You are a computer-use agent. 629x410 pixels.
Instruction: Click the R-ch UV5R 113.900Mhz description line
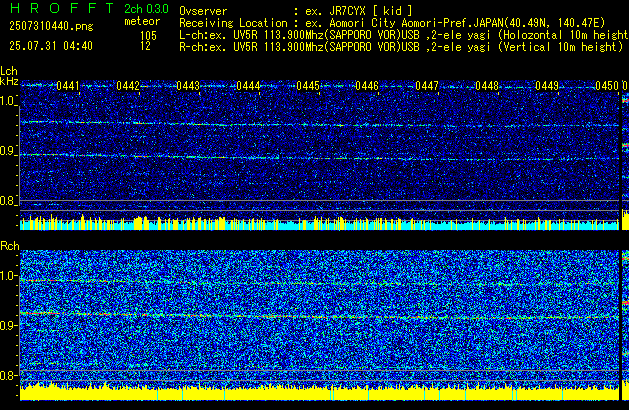tap(401, 47)
